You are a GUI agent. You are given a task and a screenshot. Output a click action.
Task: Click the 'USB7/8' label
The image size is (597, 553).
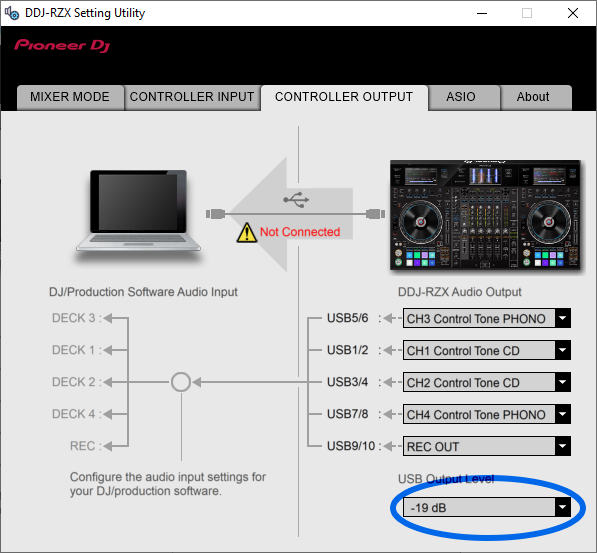coord(348,414)
